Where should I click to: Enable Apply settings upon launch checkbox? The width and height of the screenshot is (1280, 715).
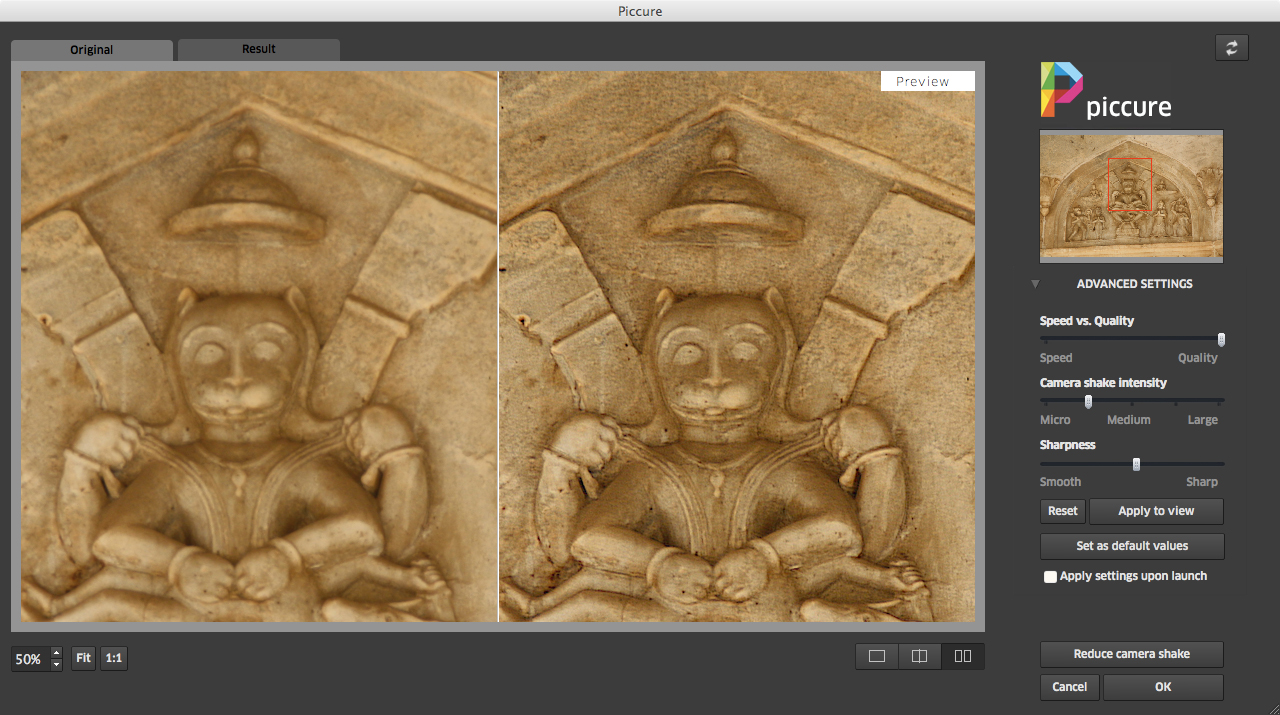coord(1050,577)
